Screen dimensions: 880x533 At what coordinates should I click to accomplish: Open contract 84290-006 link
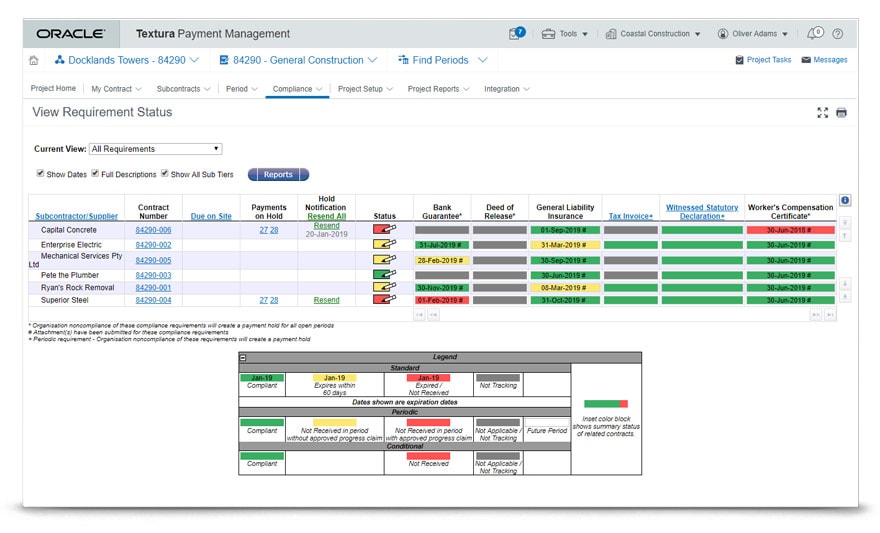tap(153, 229)
